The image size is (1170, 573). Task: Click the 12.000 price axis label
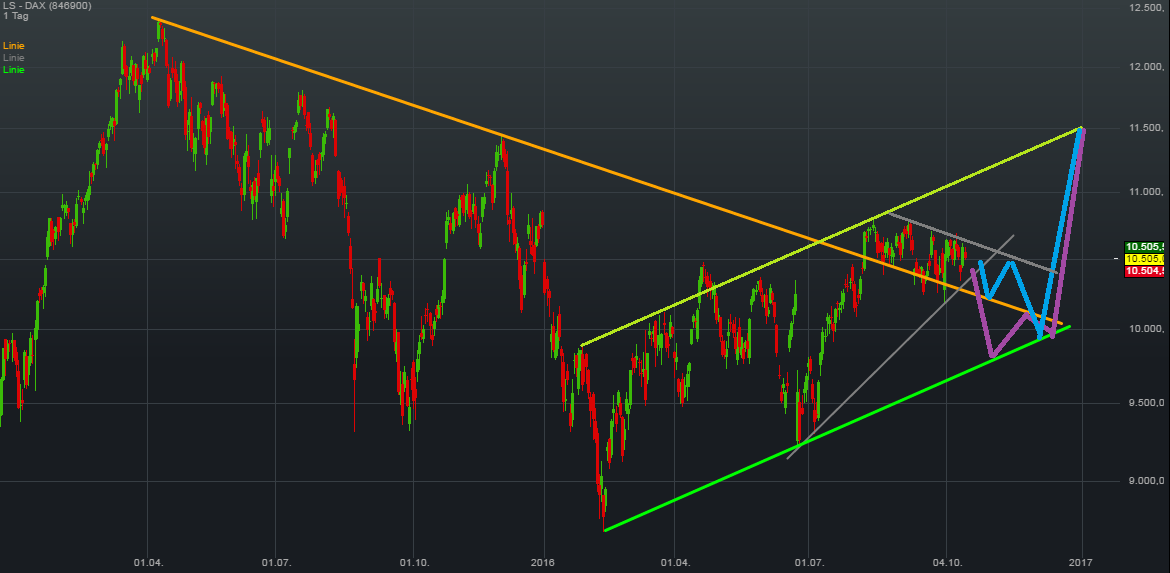point(1146,68)
